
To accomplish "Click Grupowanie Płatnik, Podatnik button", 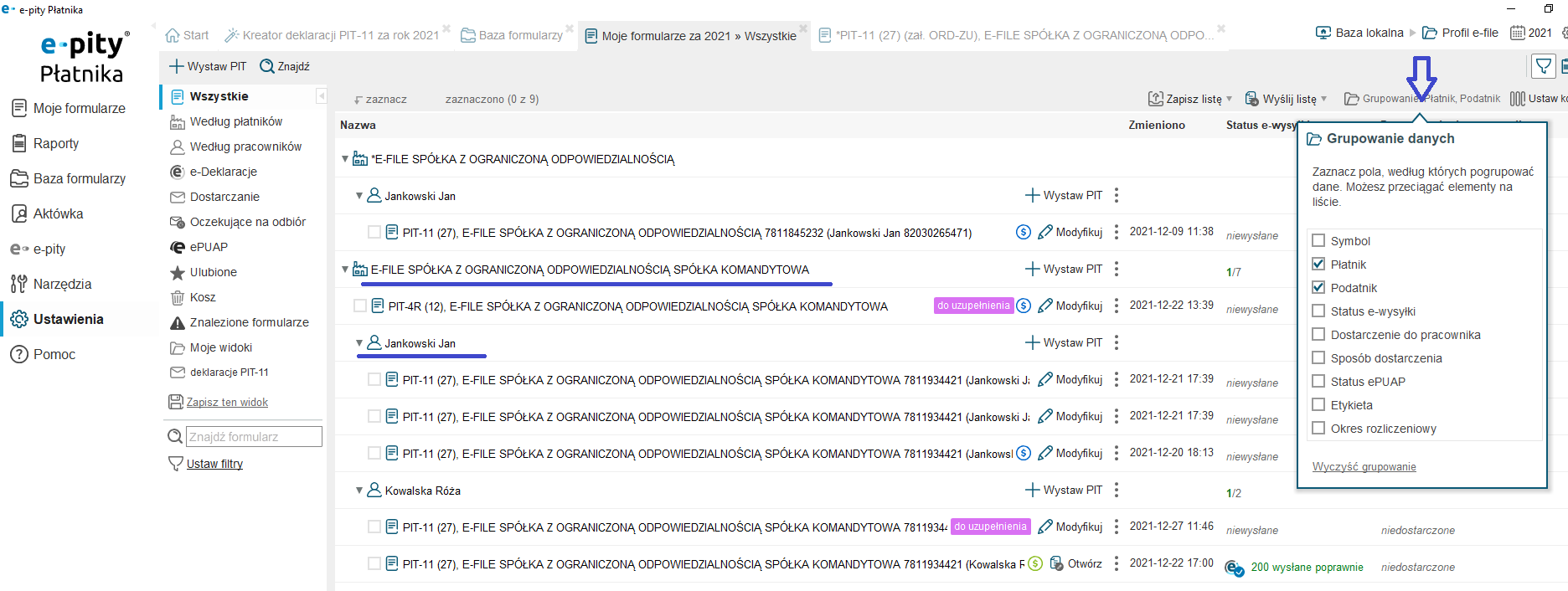I will (x=1422, y=99).
